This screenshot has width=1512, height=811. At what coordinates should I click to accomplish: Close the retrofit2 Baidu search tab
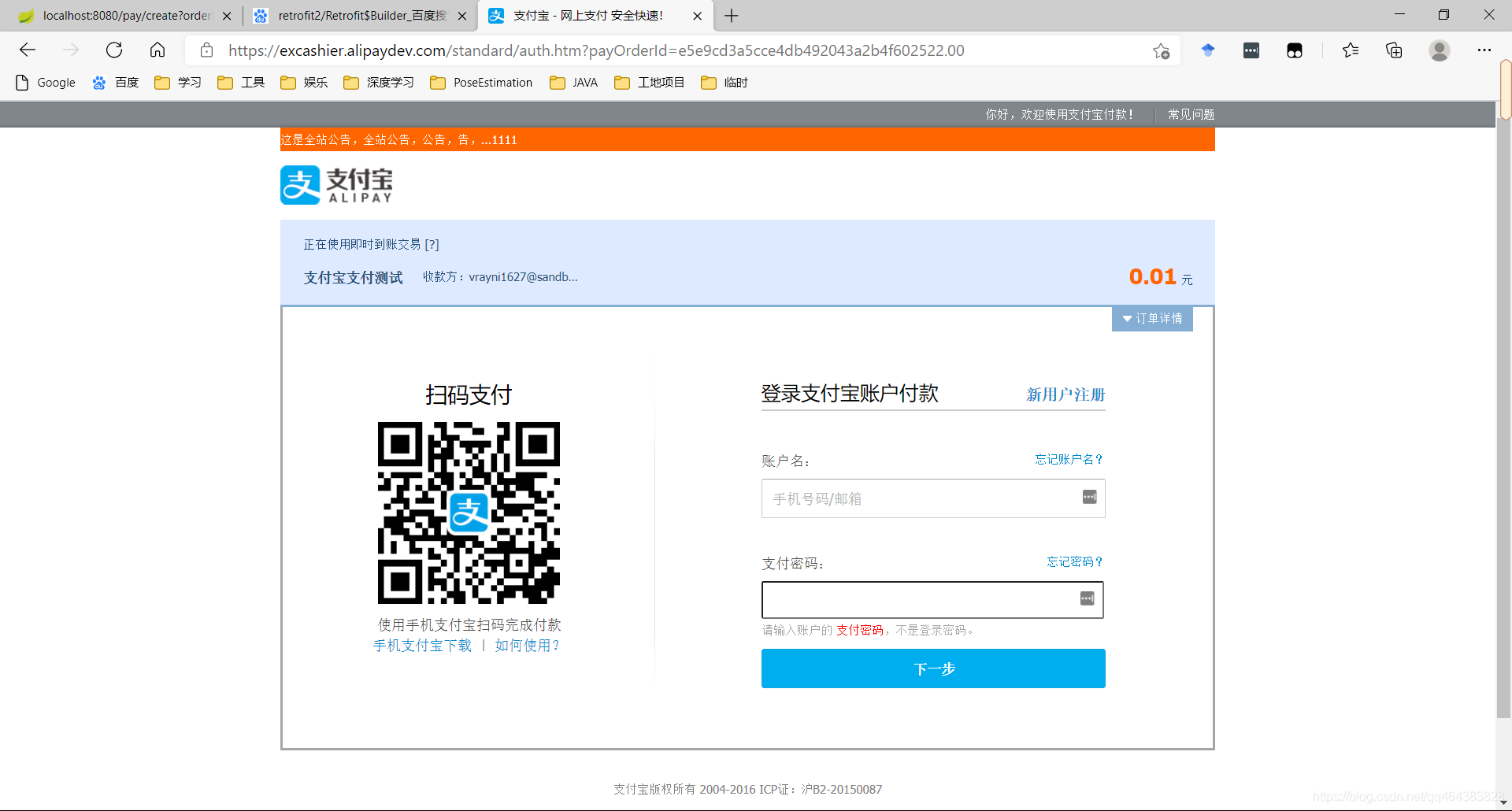coord(462,16)
